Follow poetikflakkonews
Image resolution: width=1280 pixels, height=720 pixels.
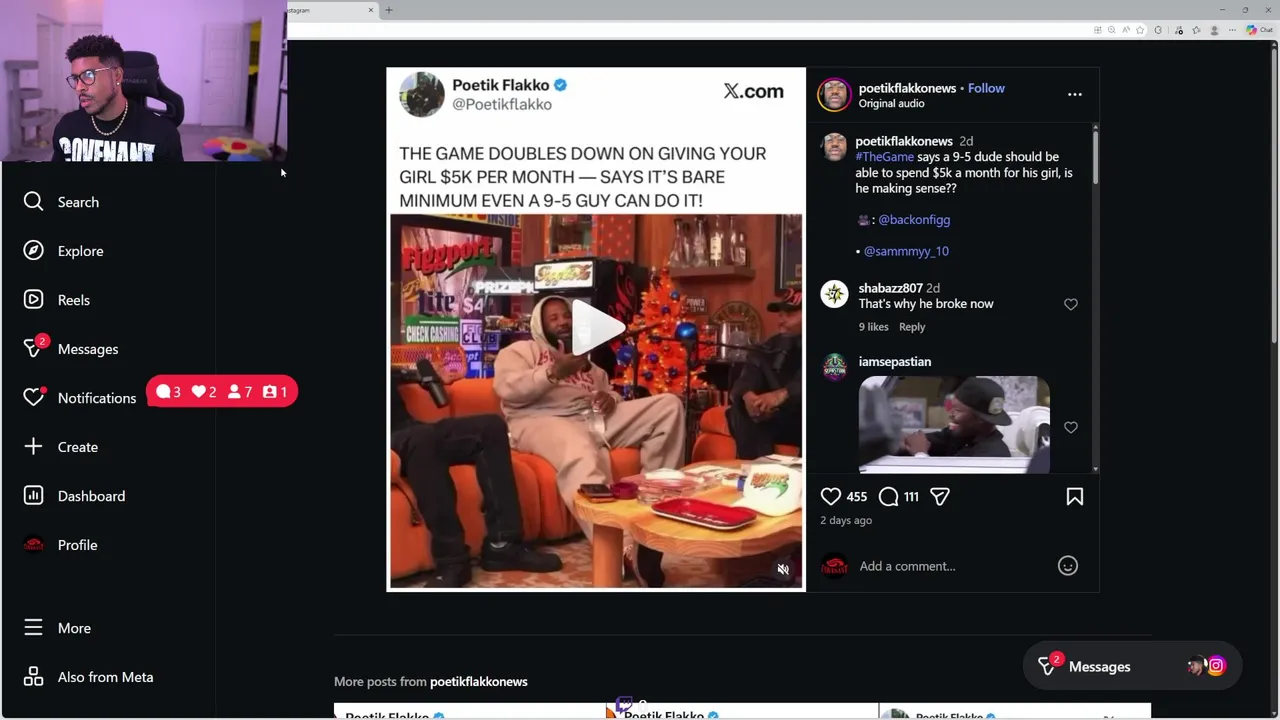[x=986, y=88]
